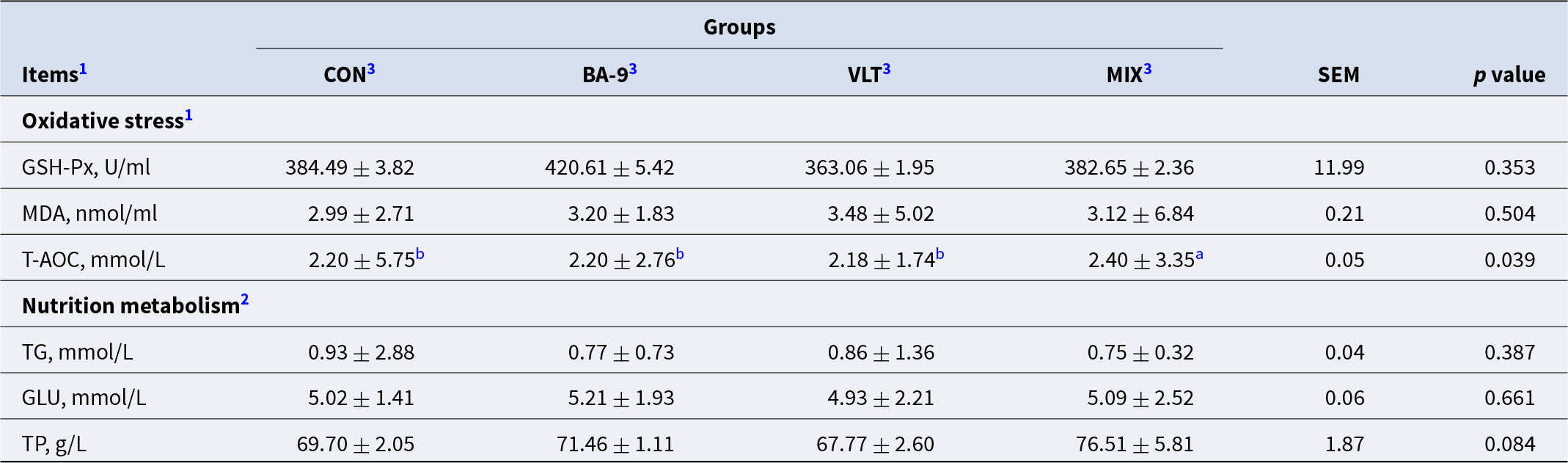Follow footnote 3 link beside VLT header
The width and height of the screenshot is (1568, 463).
[x=887, y=69]
